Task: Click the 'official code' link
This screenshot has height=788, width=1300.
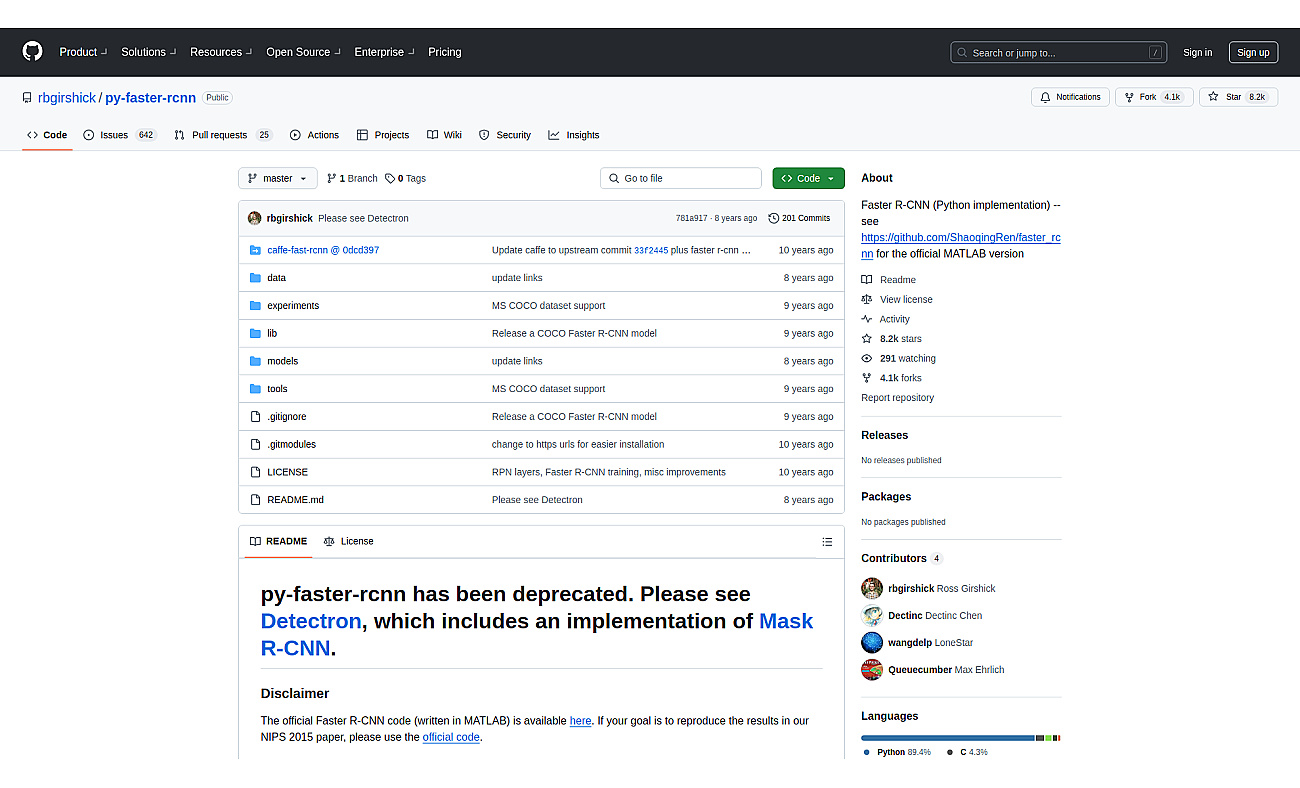Action: pos(451,737)
